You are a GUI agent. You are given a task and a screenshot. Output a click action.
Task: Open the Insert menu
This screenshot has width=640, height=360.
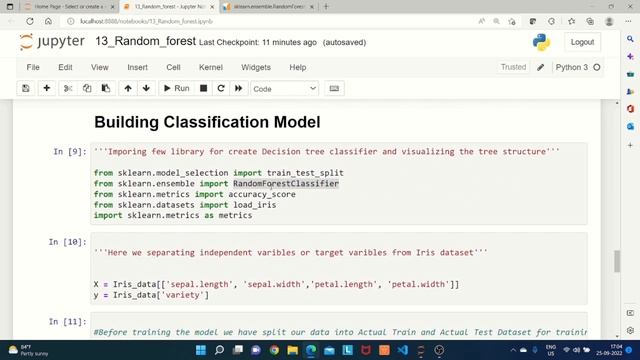(x=138, y=67)
